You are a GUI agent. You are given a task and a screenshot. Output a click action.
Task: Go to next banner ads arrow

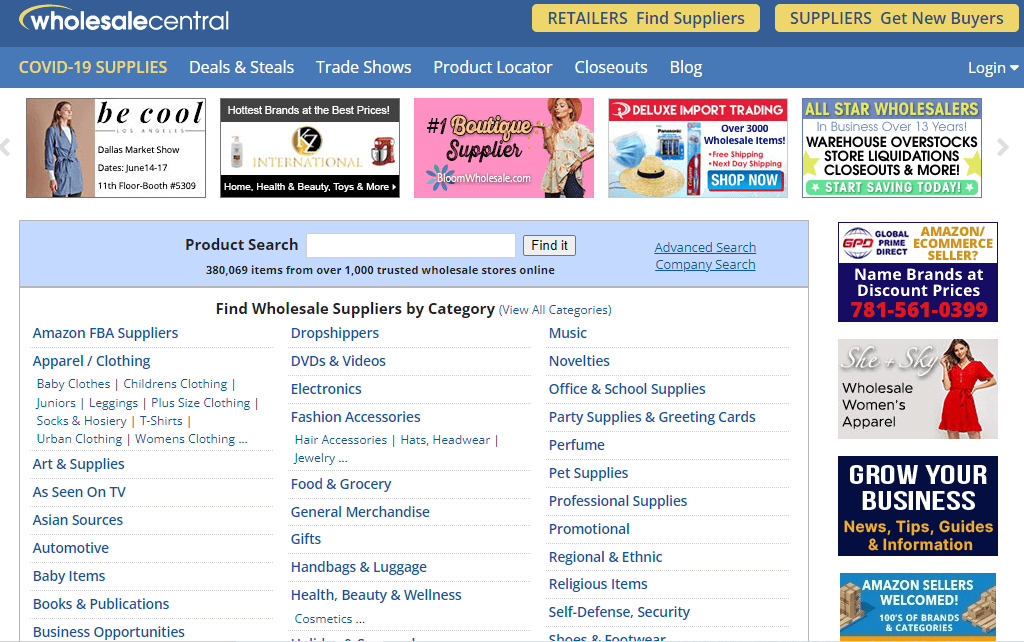(x=1002, y=148)
